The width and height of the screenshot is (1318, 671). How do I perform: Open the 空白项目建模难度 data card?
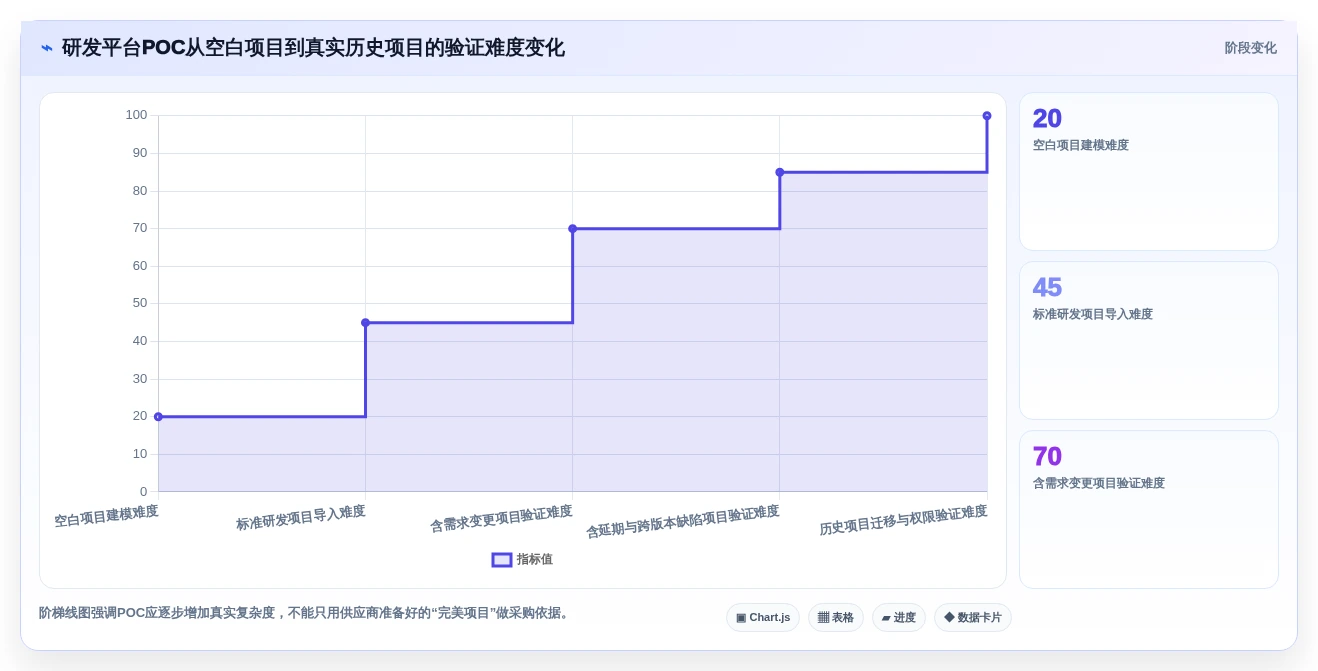coord(1149,172)
